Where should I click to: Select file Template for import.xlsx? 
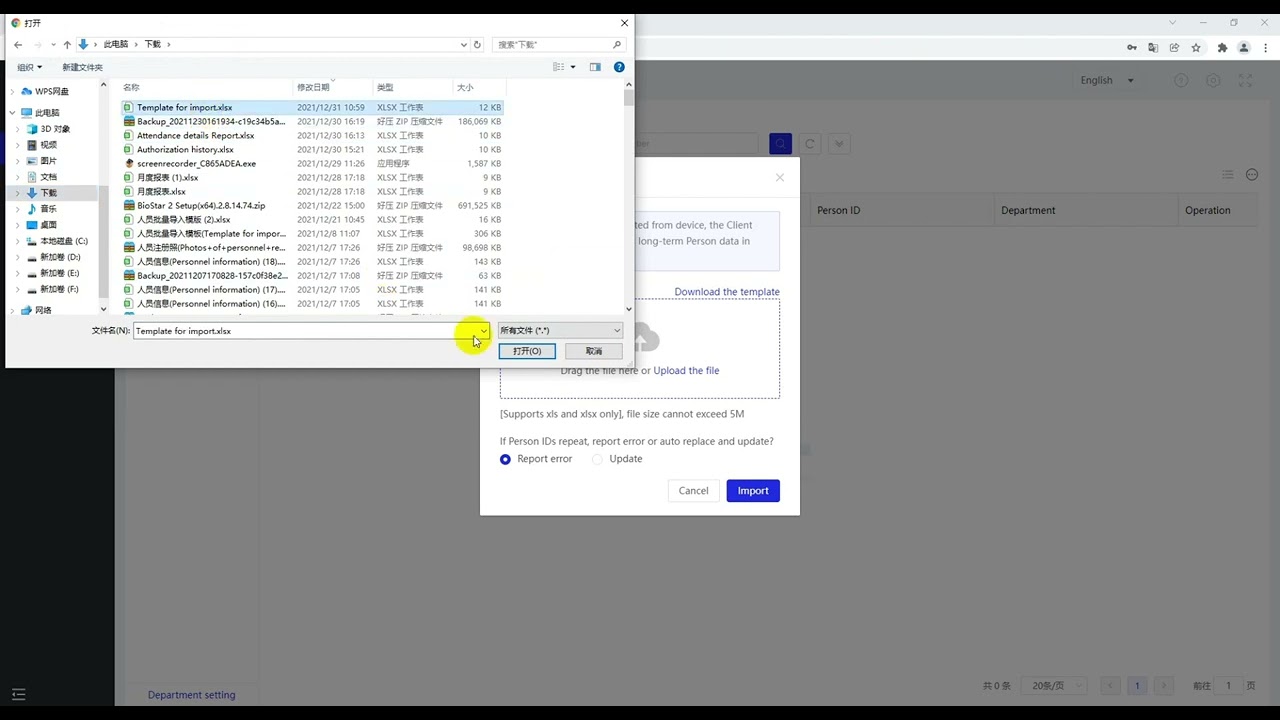click(185, 107)
